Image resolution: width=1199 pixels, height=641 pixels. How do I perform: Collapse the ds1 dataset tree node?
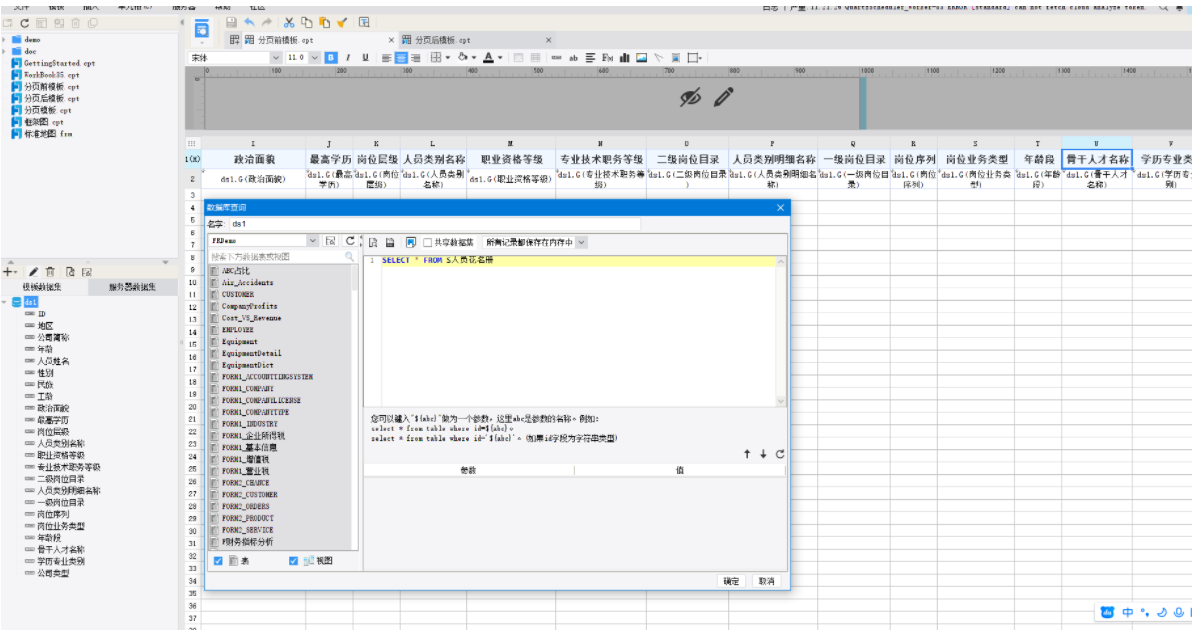click(5, 302)
